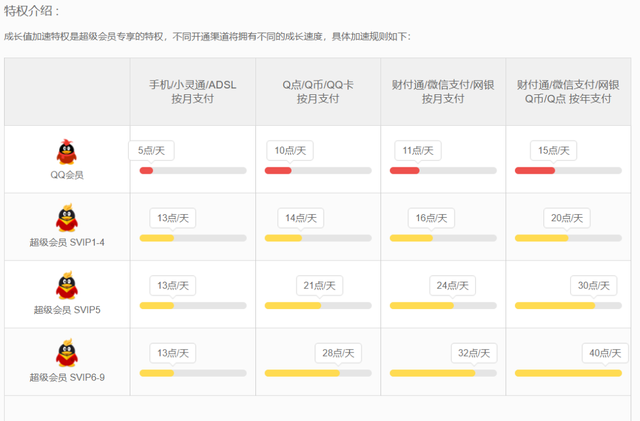Click the 20点/天 tooltip label
640x421 pixels.
tap(567, 218)
